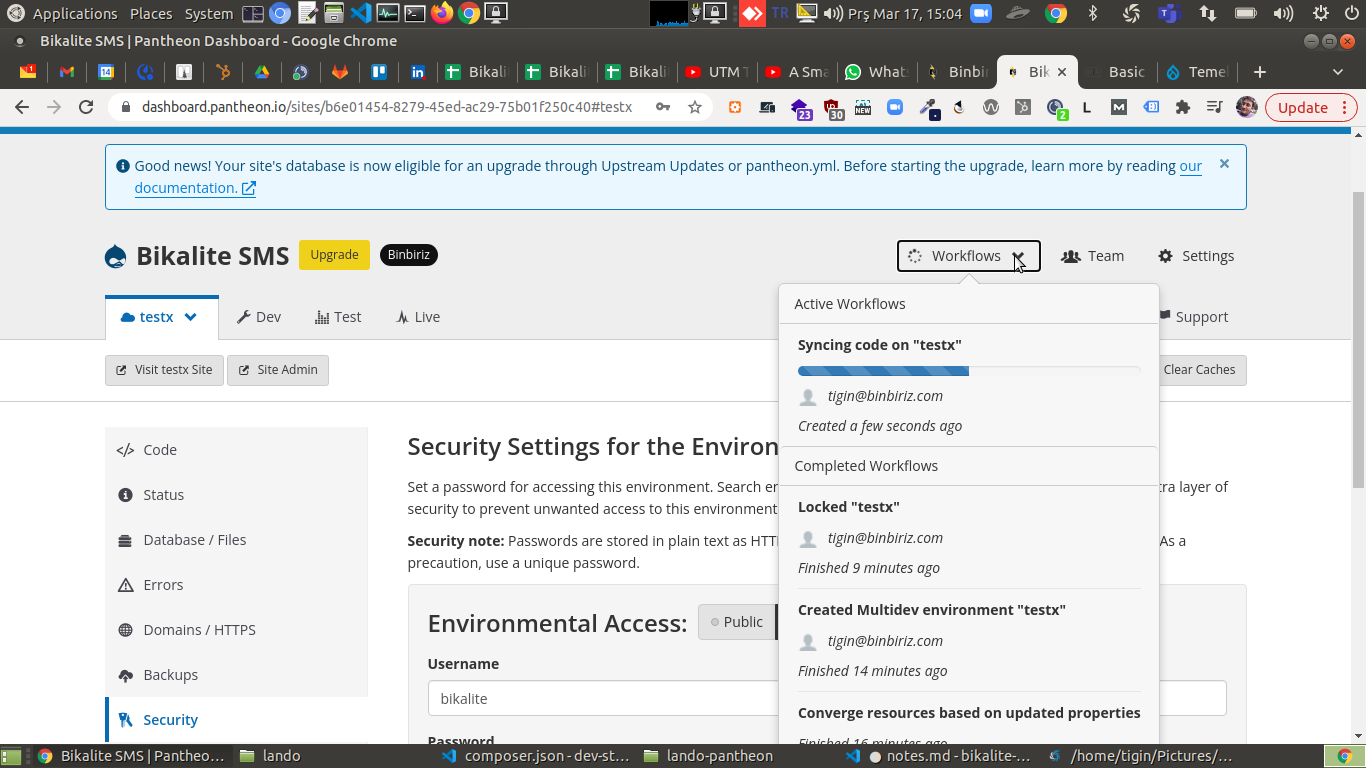Open the media control playlist icon
This screenshot has width=1366, height=768.
click(x=1214, y=107)
